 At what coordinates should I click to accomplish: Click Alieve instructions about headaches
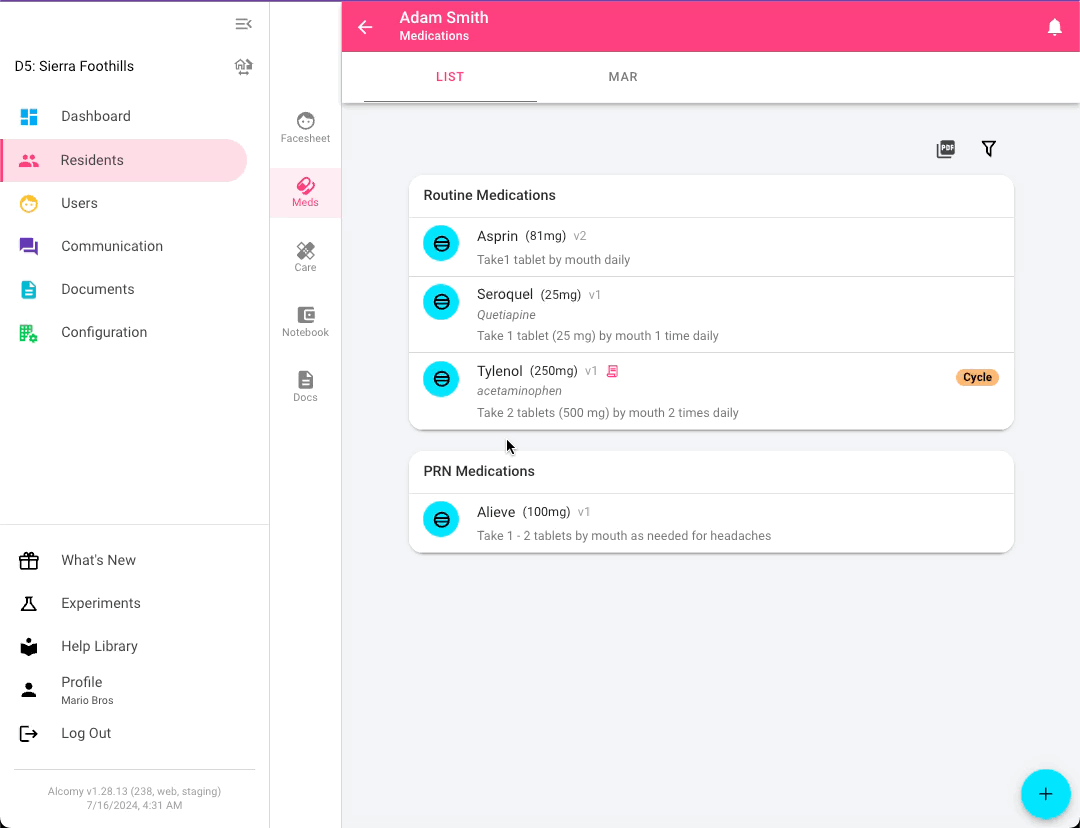[x=624, y=536]
